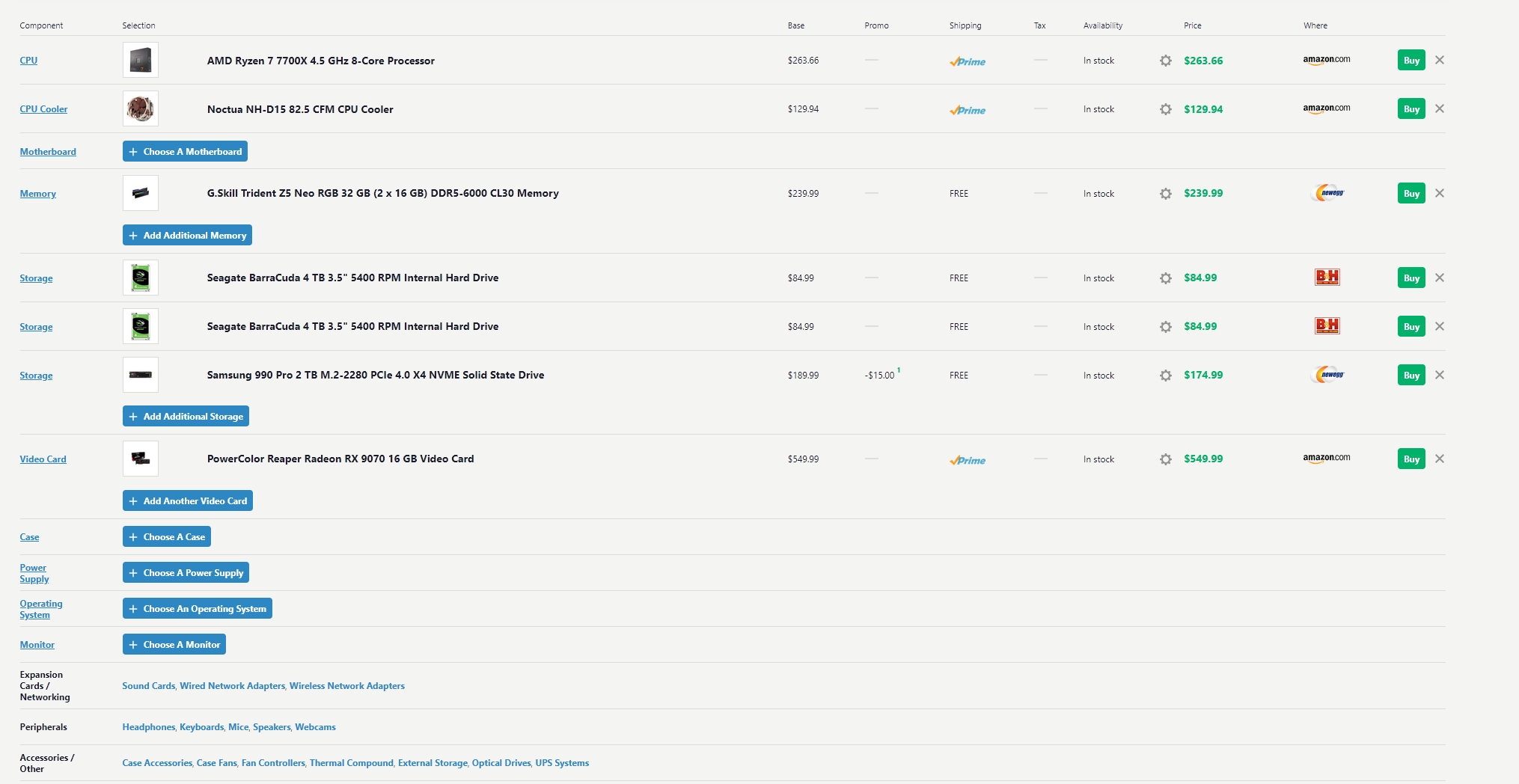
Task: Click Amazon logo for the Ryzen CPU
Action: click(x=1327, y=60)
